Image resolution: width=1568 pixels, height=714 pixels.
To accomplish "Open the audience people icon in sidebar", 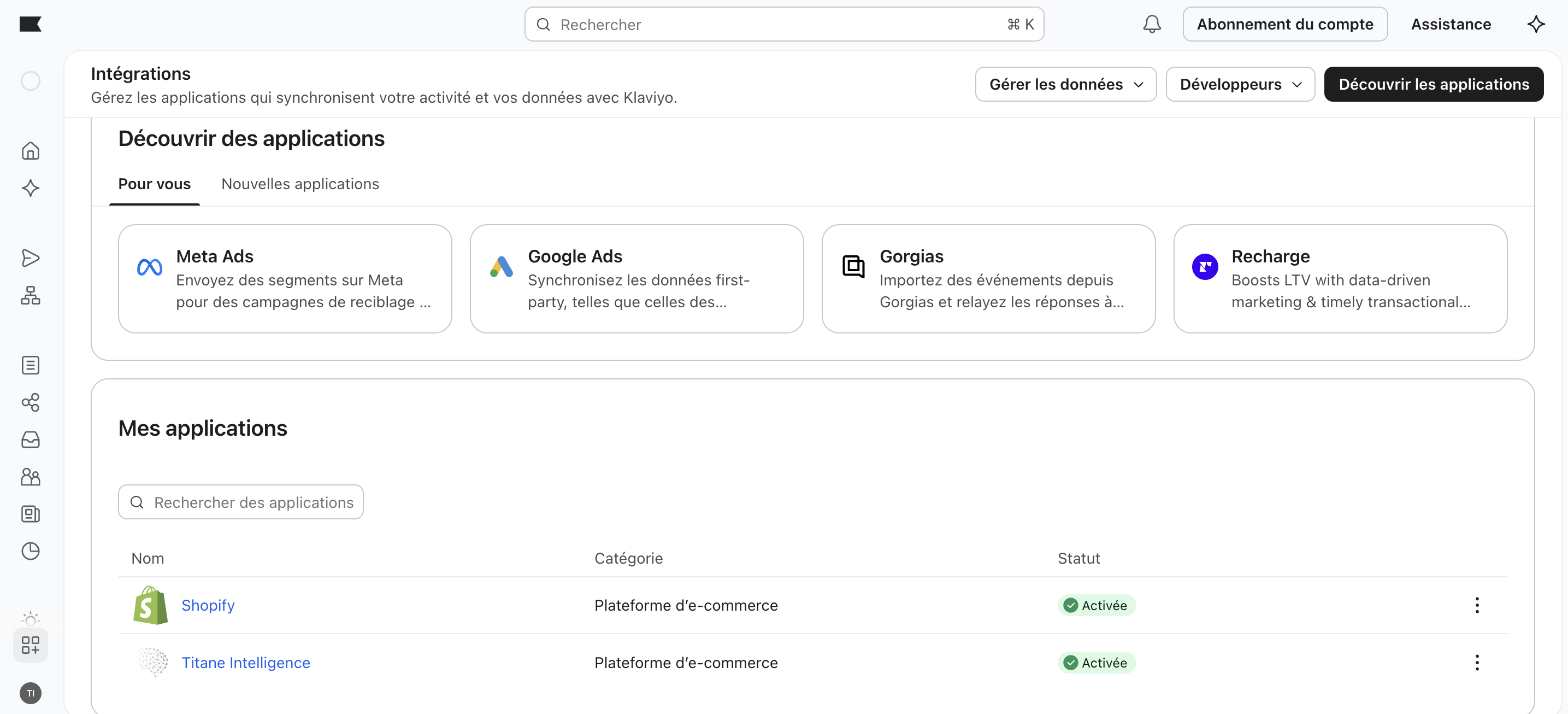I will 31,477.
